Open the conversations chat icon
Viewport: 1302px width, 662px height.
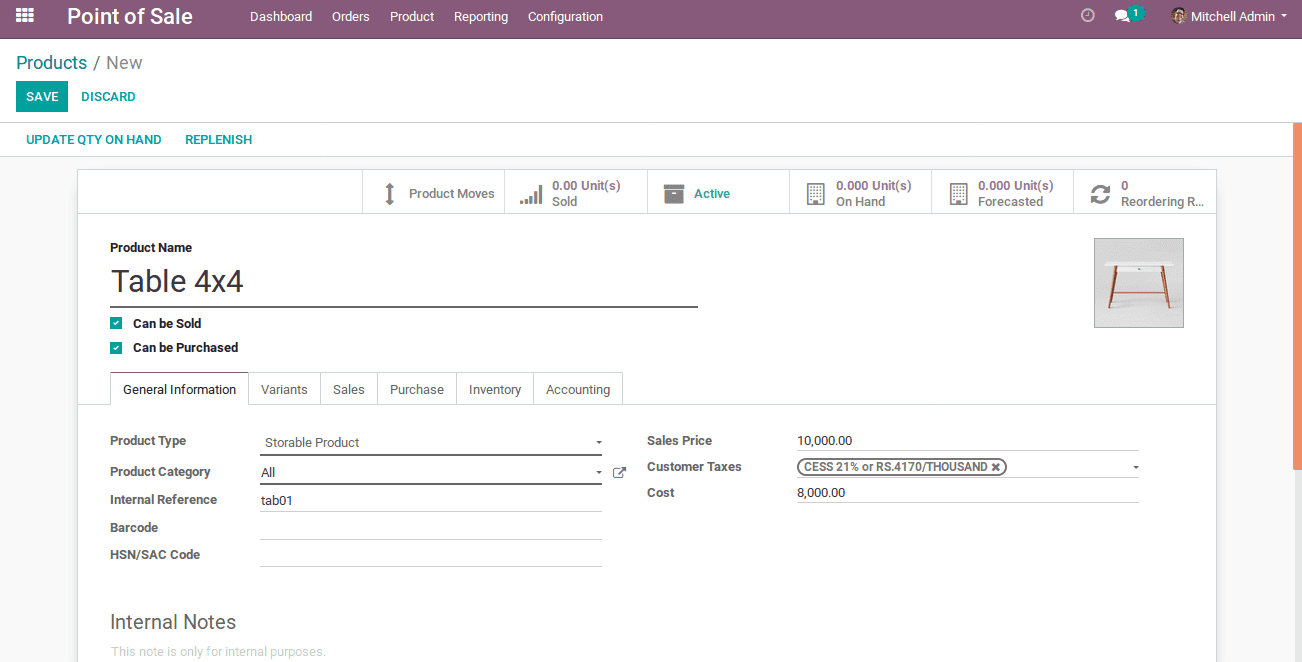(x=1122, y=16)
